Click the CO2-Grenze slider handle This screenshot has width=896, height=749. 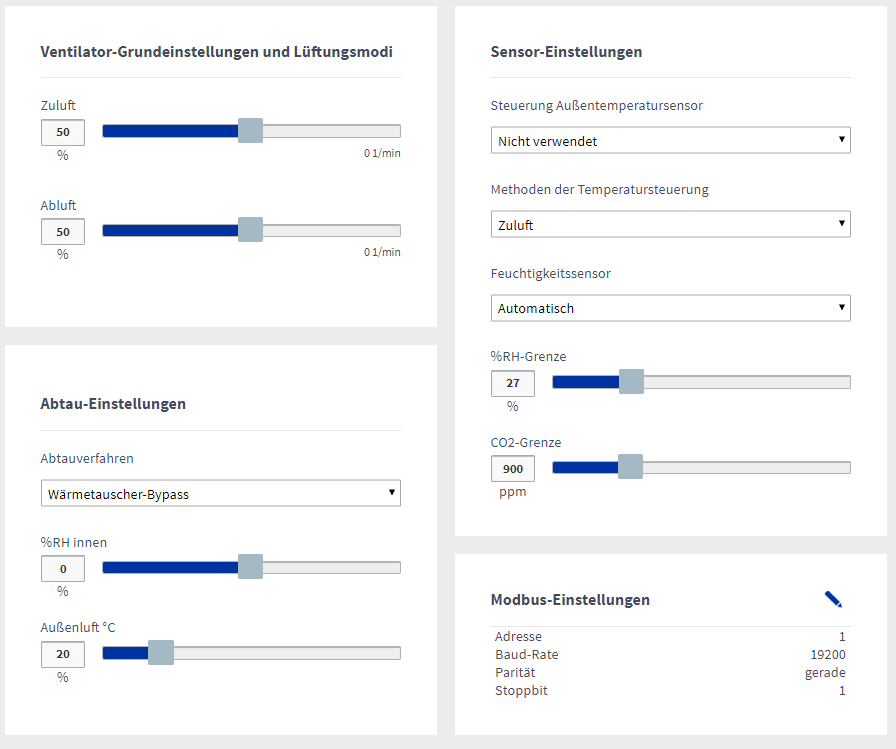pos(630,467)
